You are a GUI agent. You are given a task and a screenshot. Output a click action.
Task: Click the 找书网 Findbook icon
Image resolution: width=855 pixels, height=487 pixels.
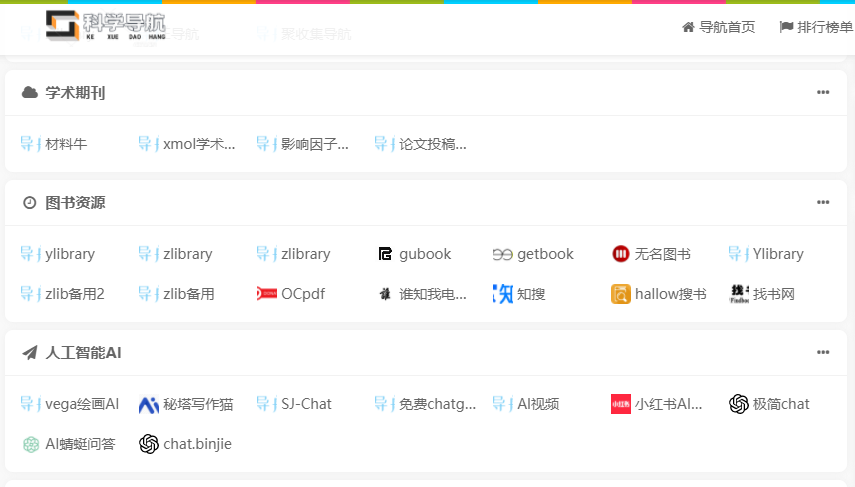tap(739, 294)
